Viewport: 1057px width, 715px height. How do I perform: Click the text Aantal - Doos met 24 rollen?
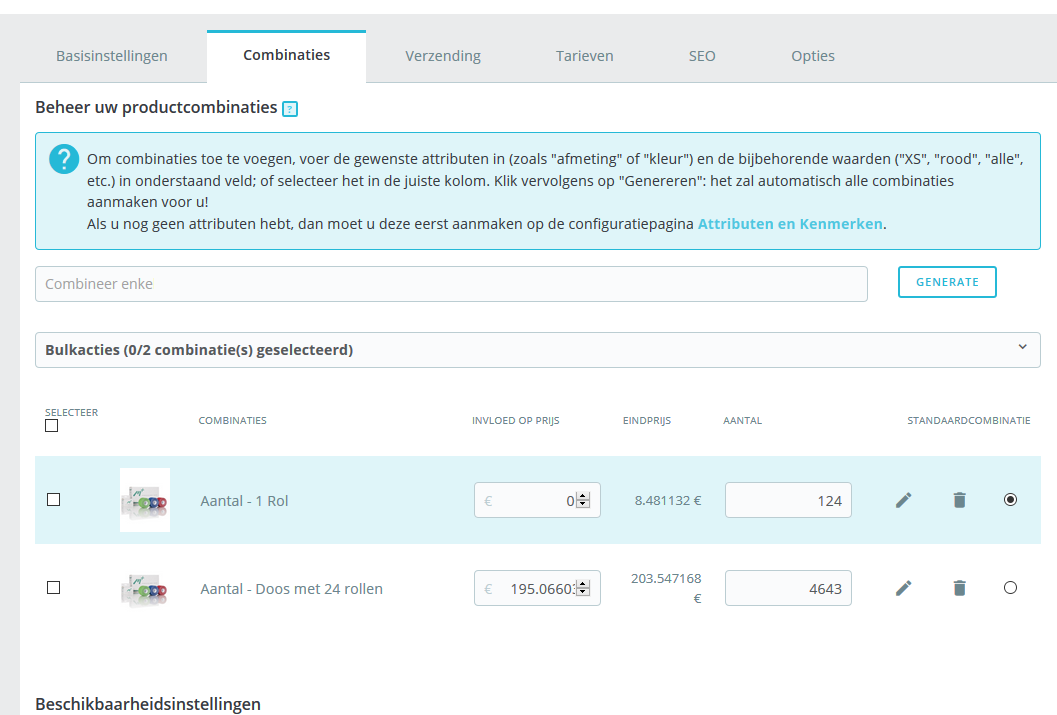(291, 589)
